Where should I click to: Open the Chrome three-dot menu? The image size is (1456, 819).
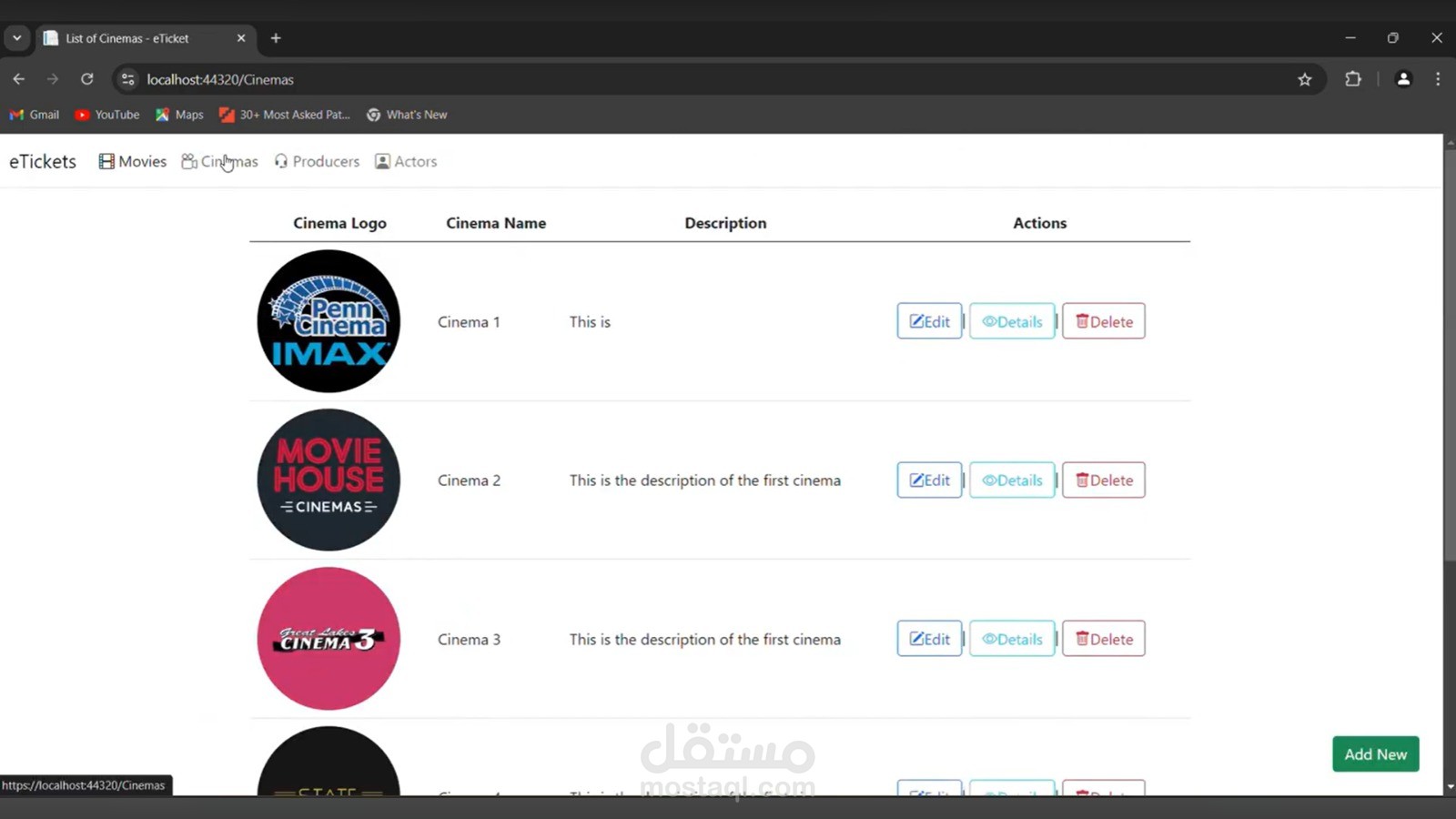click(x=1438, y=79)
